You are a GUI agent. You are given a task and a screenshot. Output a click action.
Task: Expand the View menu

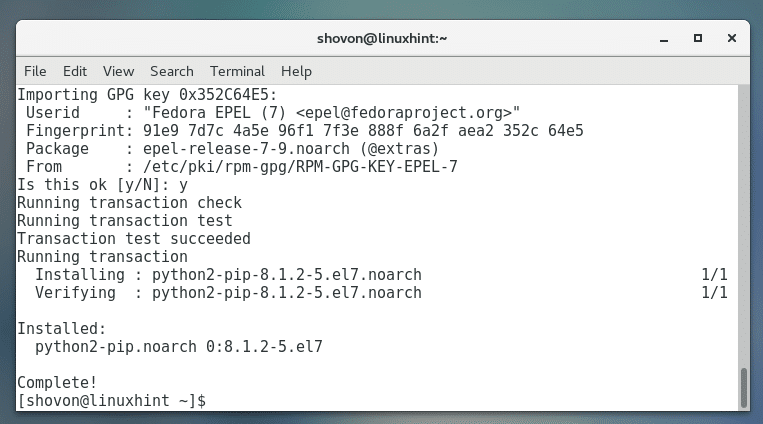(x=118, y=71)
